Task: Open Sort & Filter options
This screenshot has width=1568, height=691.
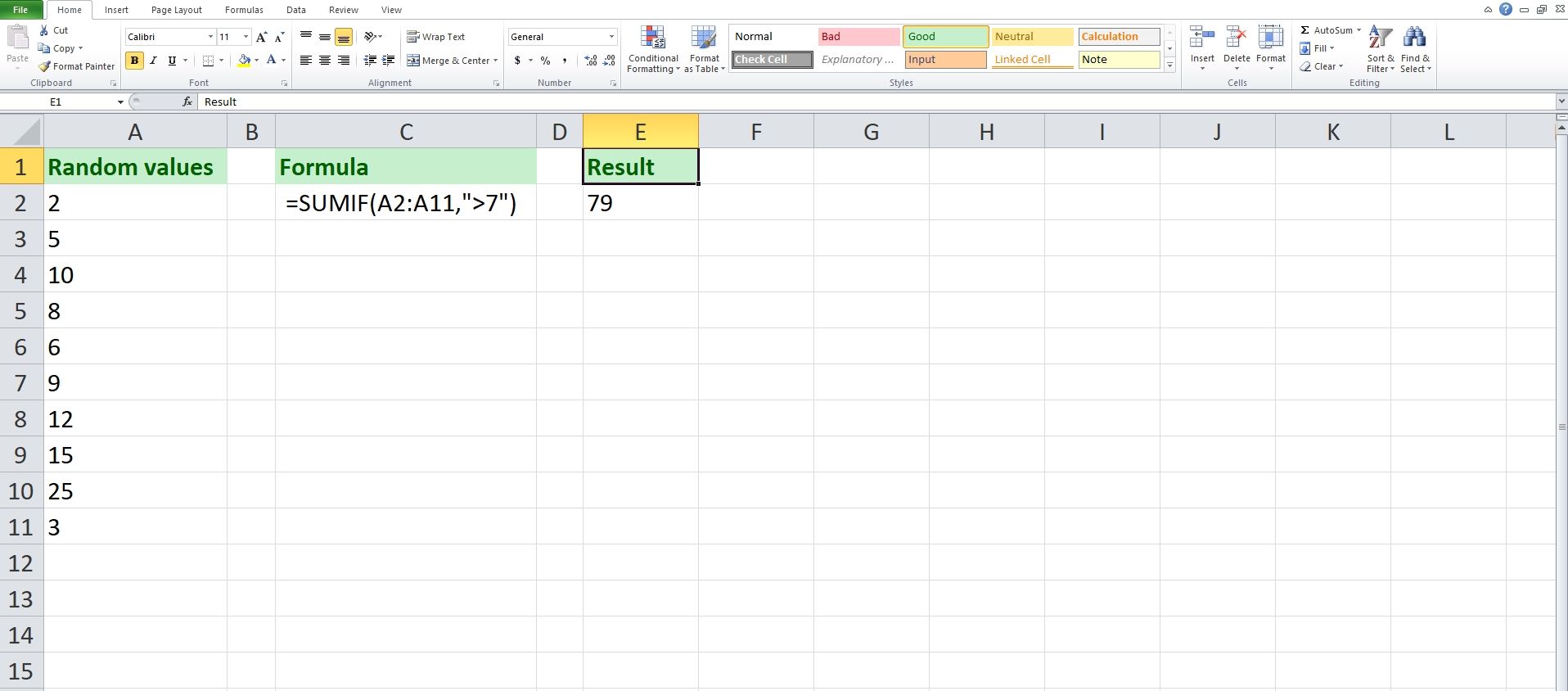Action: click(x=1381, y=49)
